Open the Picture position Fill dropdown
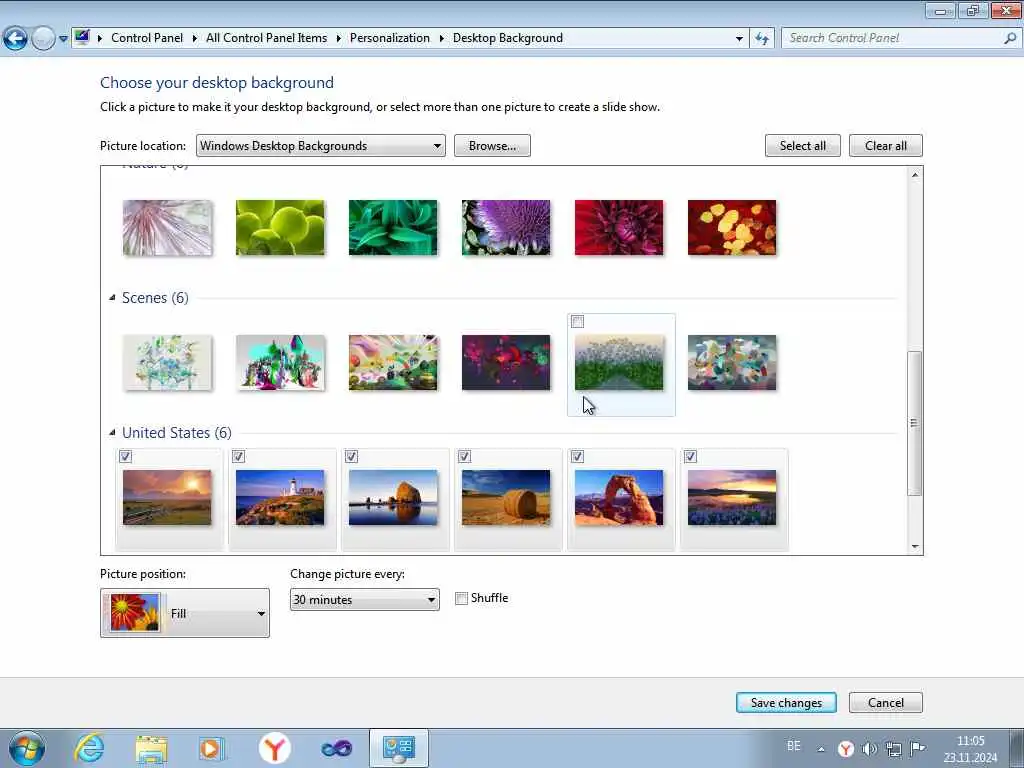The image size is (1024, 768). tap(185, 613)
